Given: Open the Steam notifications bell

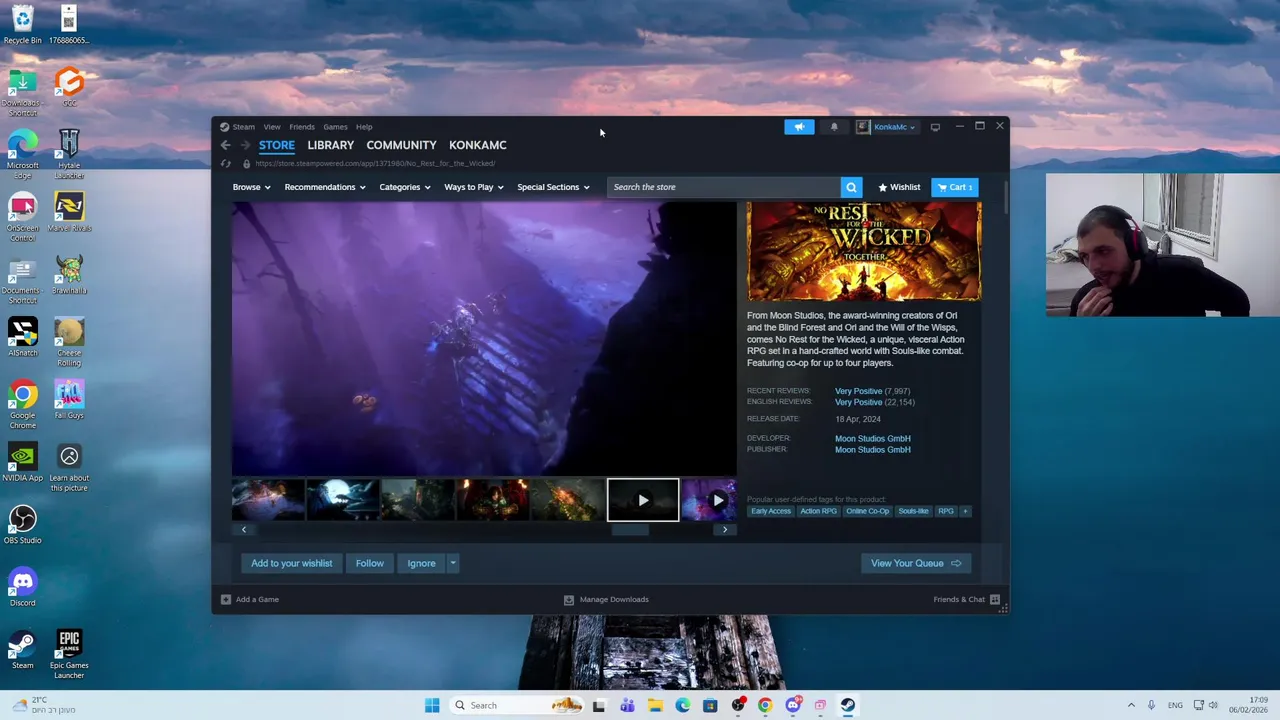Looking at the screenshot, I should [x=834, y=127].
